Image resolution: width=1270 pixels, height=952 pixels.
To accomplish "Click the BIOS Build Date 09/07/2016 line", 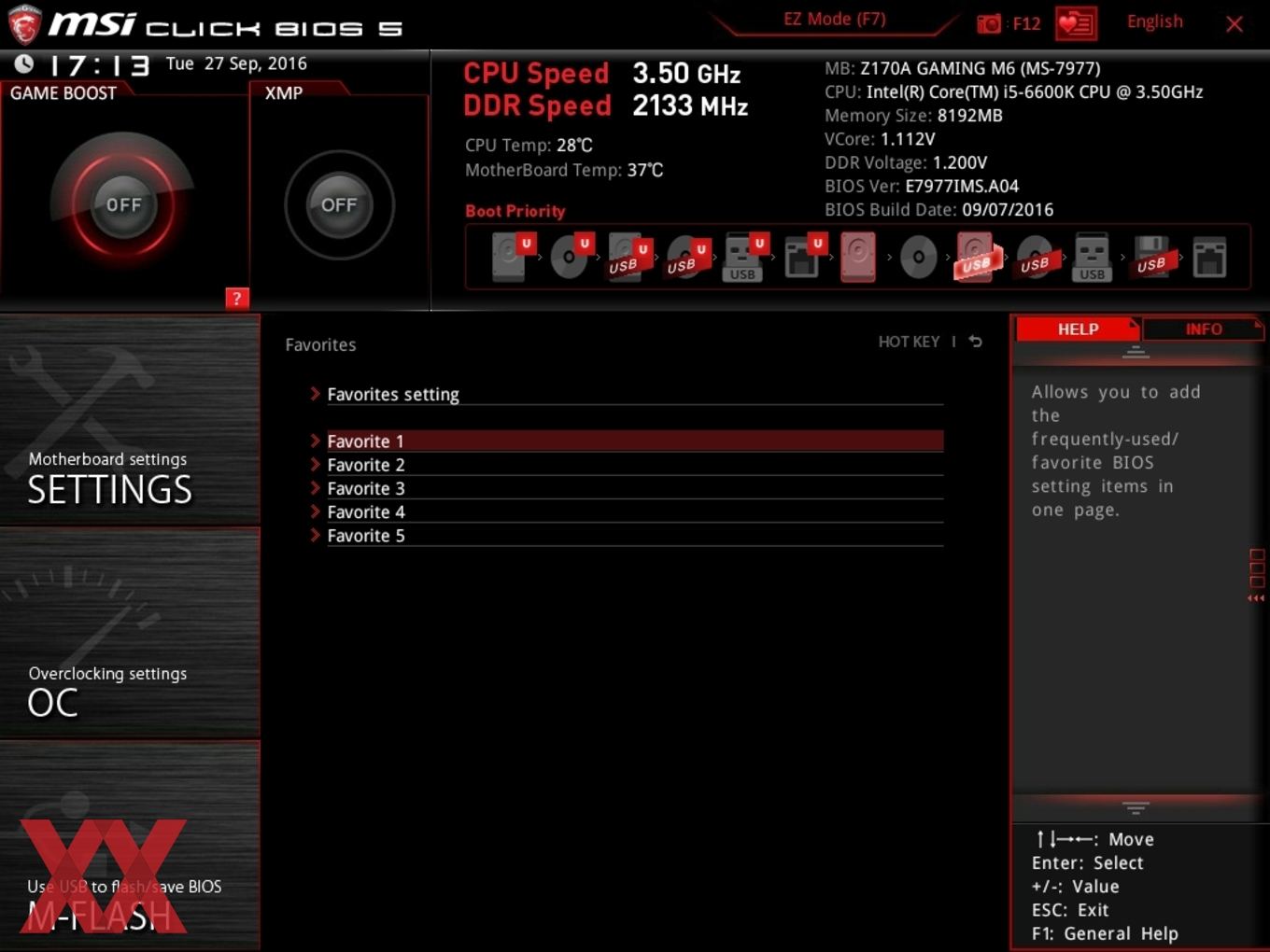I will (938, 210).
